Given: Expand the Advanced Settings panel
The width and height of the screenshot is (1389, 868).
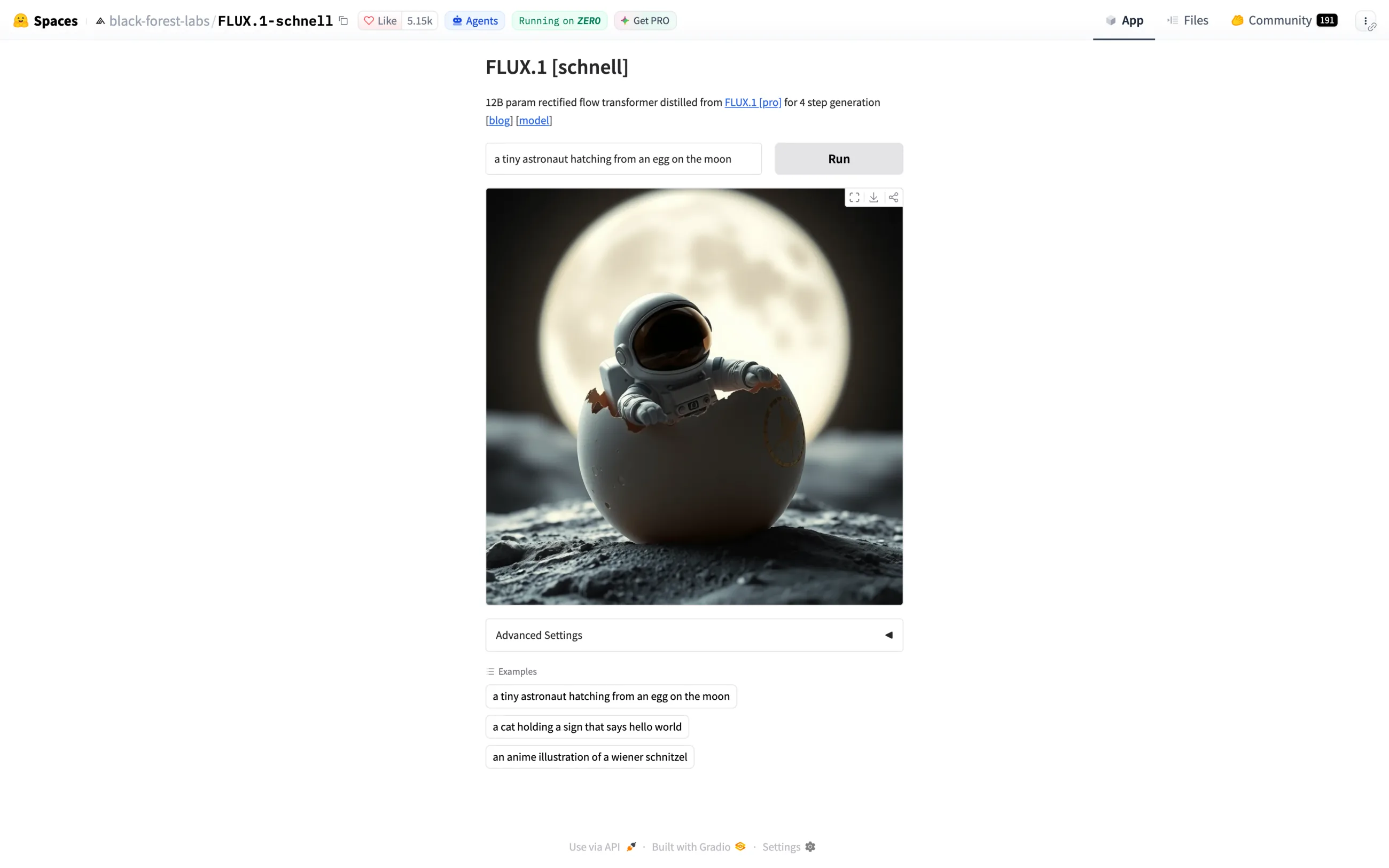Looking at the screenshot, I should [x=694, y=635].
